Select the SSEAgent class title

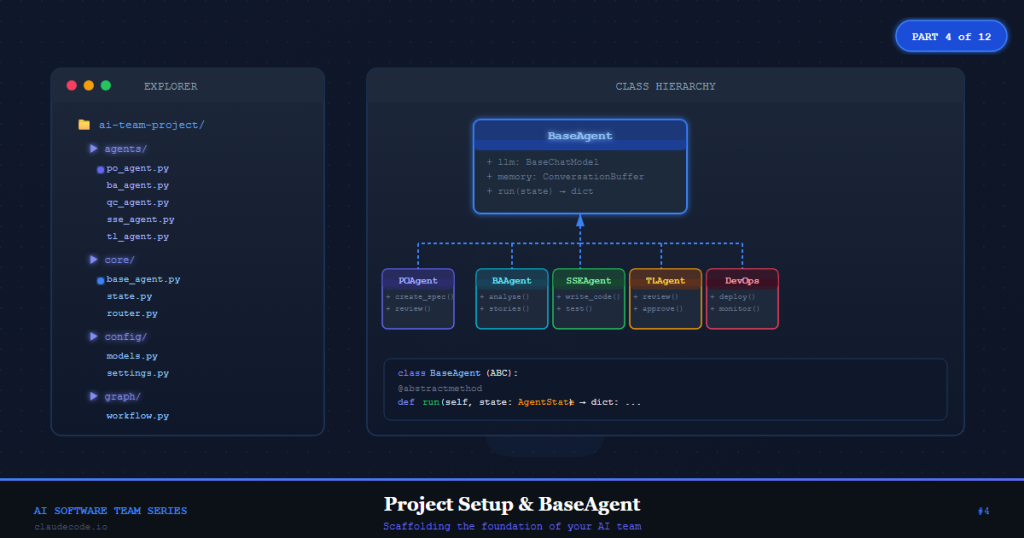coord(588,281)
